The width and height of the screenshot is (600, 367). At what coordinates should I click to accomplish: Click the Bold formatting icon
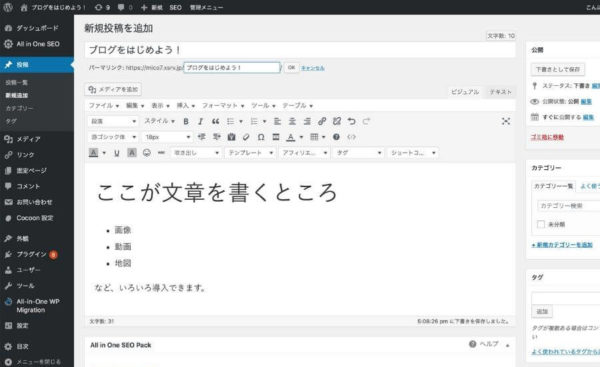[x=186, y=121]
